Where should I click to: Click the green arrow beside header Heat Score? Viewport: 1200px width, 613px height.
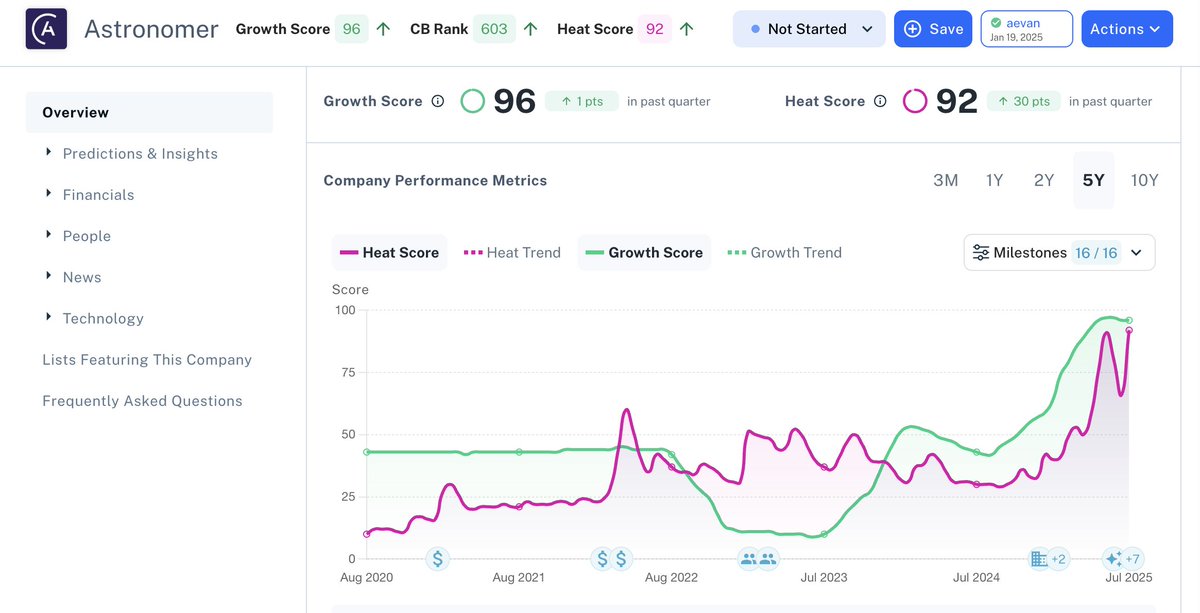click(x=686, y=29)
